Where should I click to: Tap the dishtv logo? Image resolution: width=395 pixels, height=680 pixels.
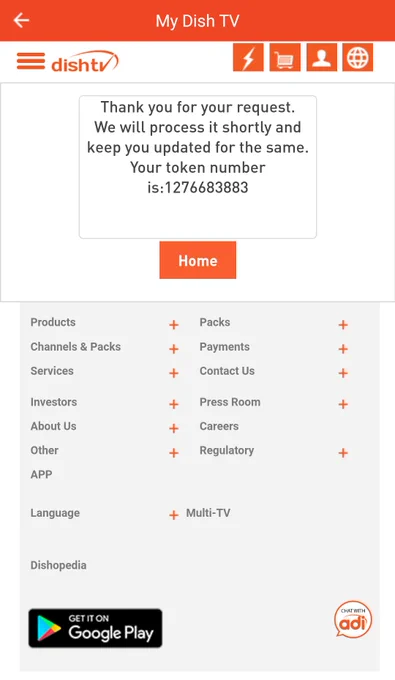coord(85,62)
